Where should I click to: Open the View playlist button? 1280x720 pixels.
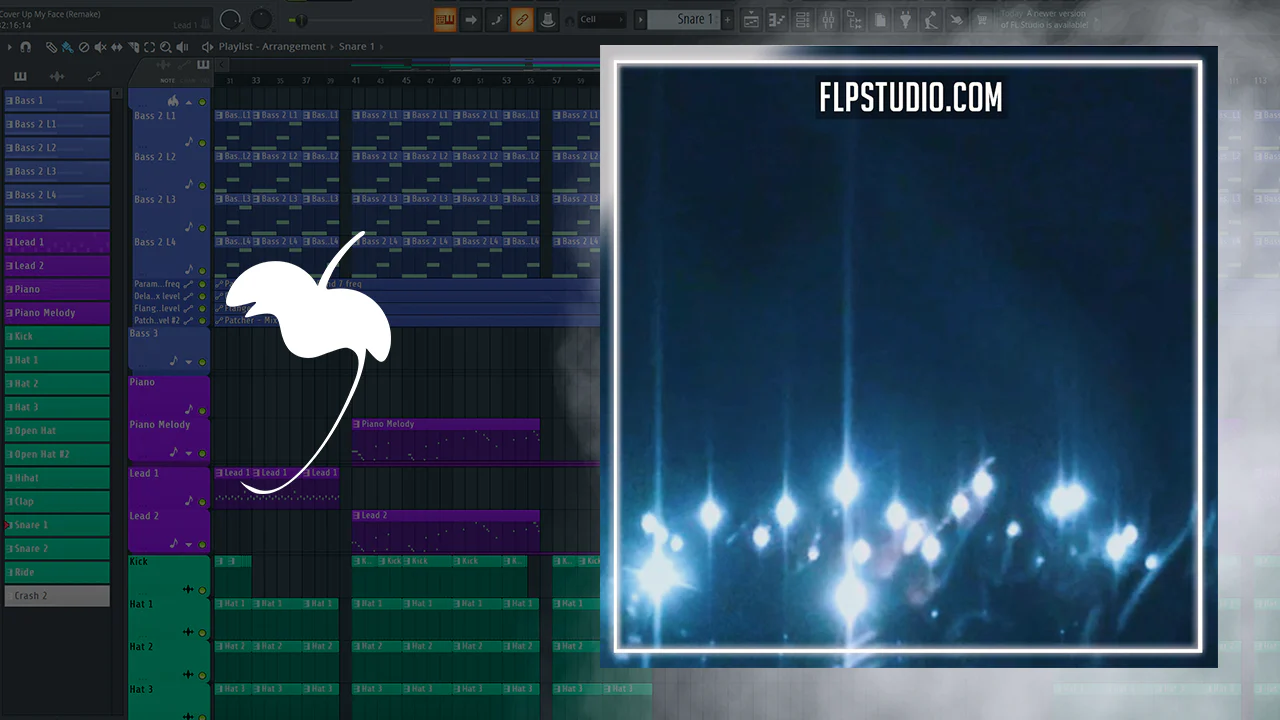point(751,19)
